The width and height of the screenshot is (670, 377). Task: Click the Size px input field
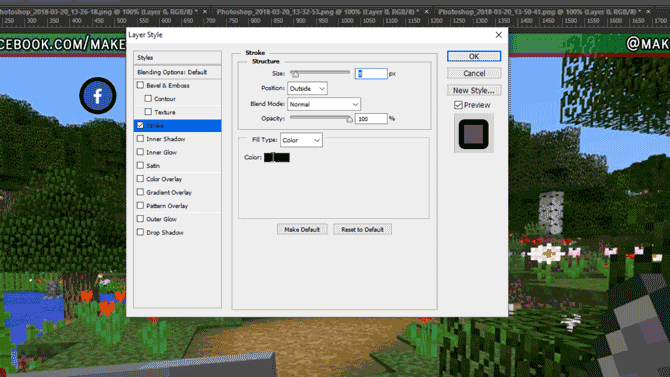pyautogui.click(x=371, y=74)
